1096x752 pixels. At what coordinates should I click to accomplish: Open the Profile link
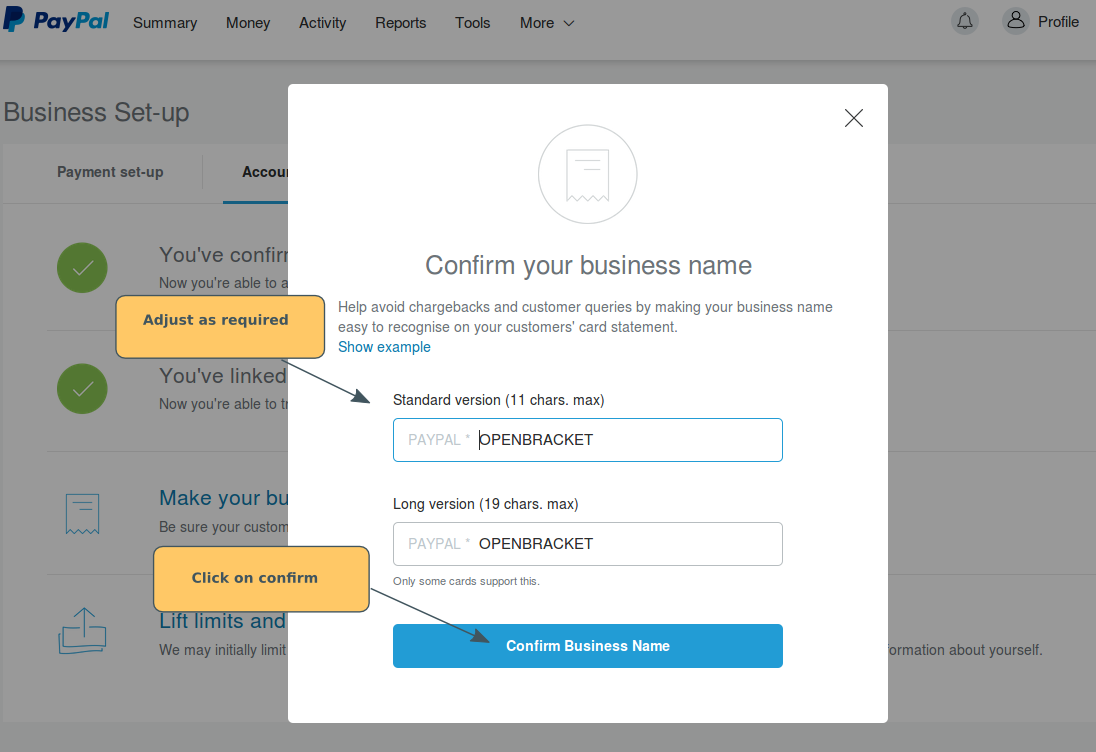coord(1058,22)
